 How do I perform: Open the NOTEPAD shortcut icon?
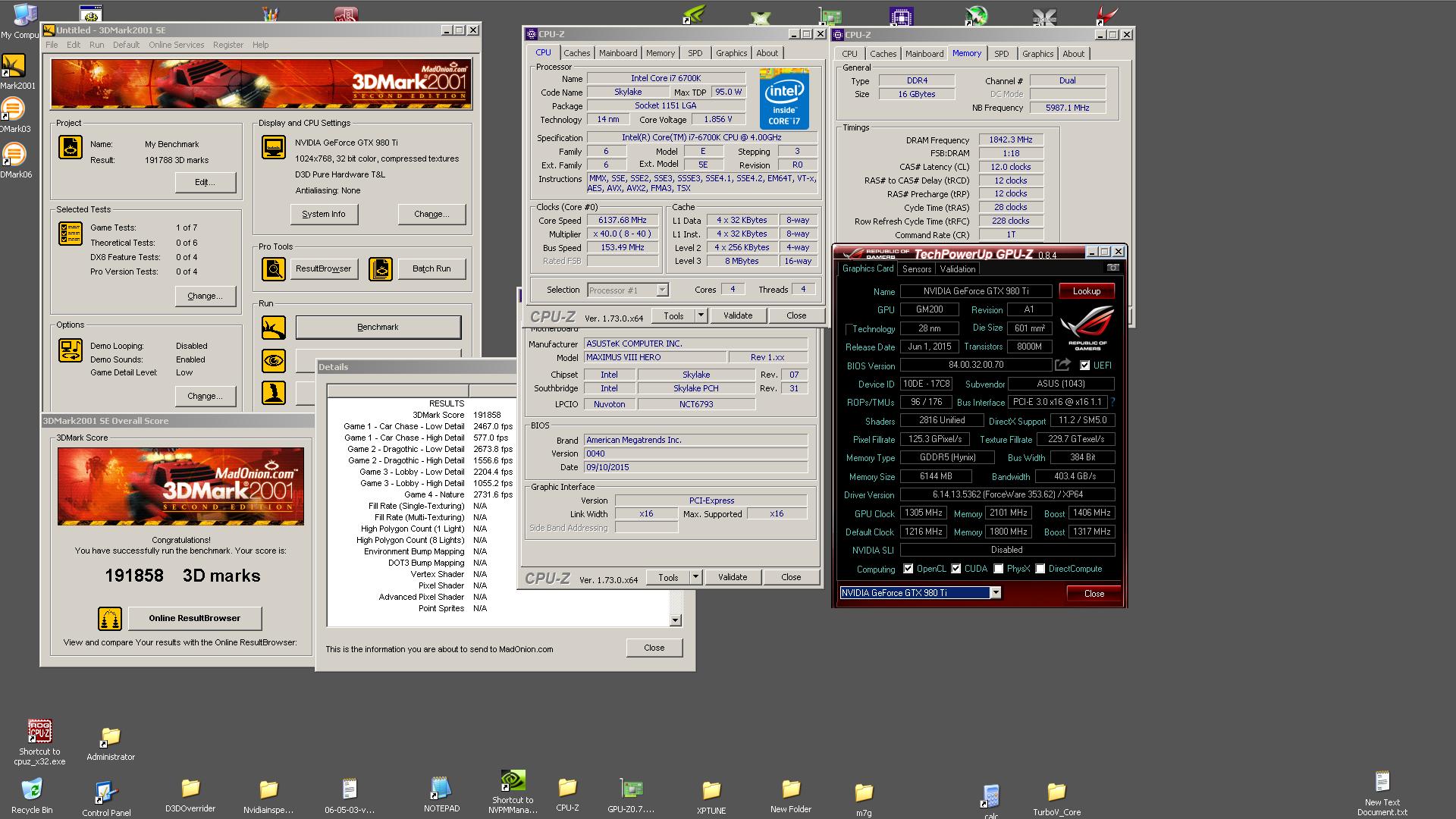pos(441,789)
